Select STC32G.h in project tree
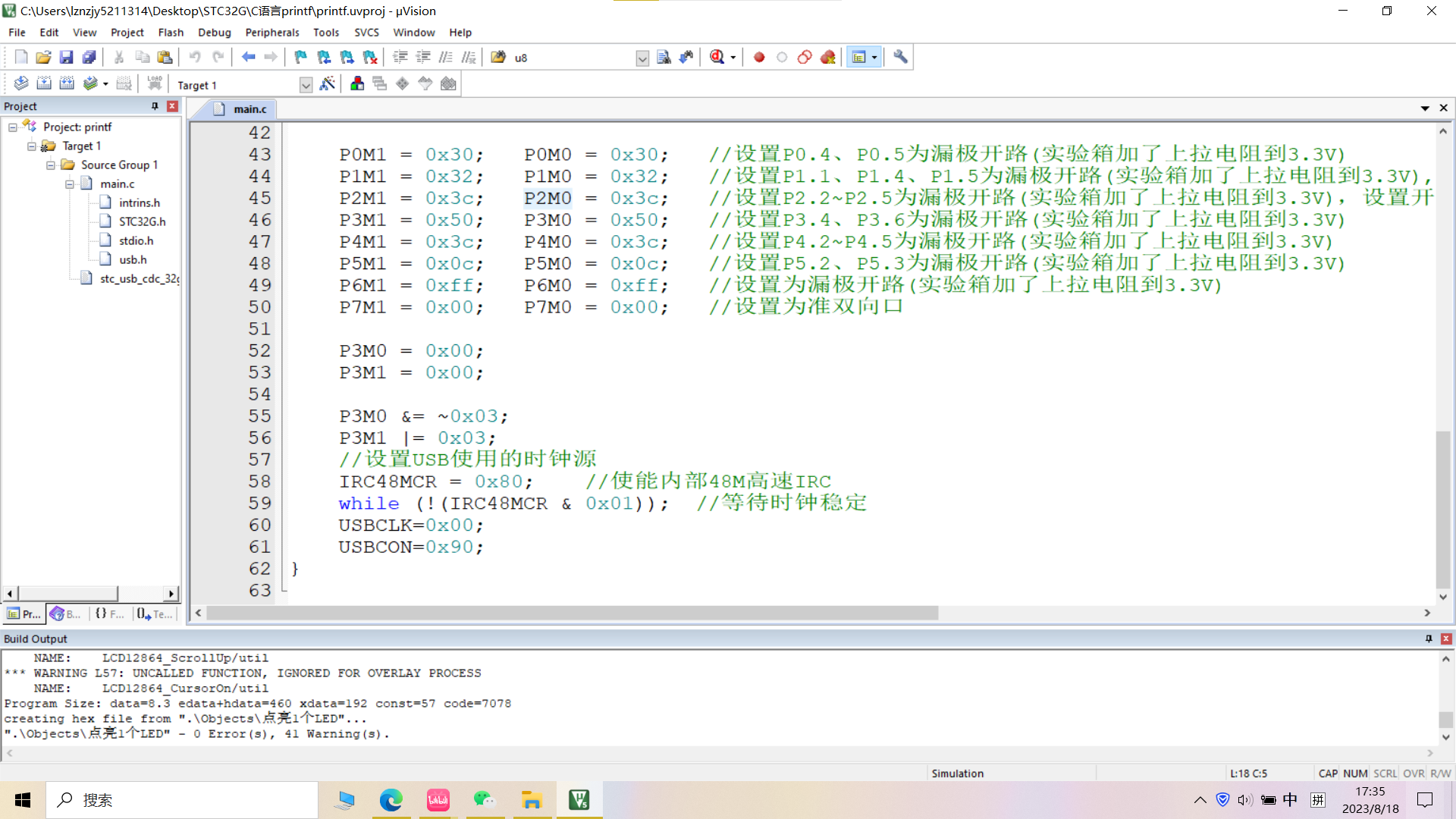Viewport: 1456px width, 819px height. [142, 221]
